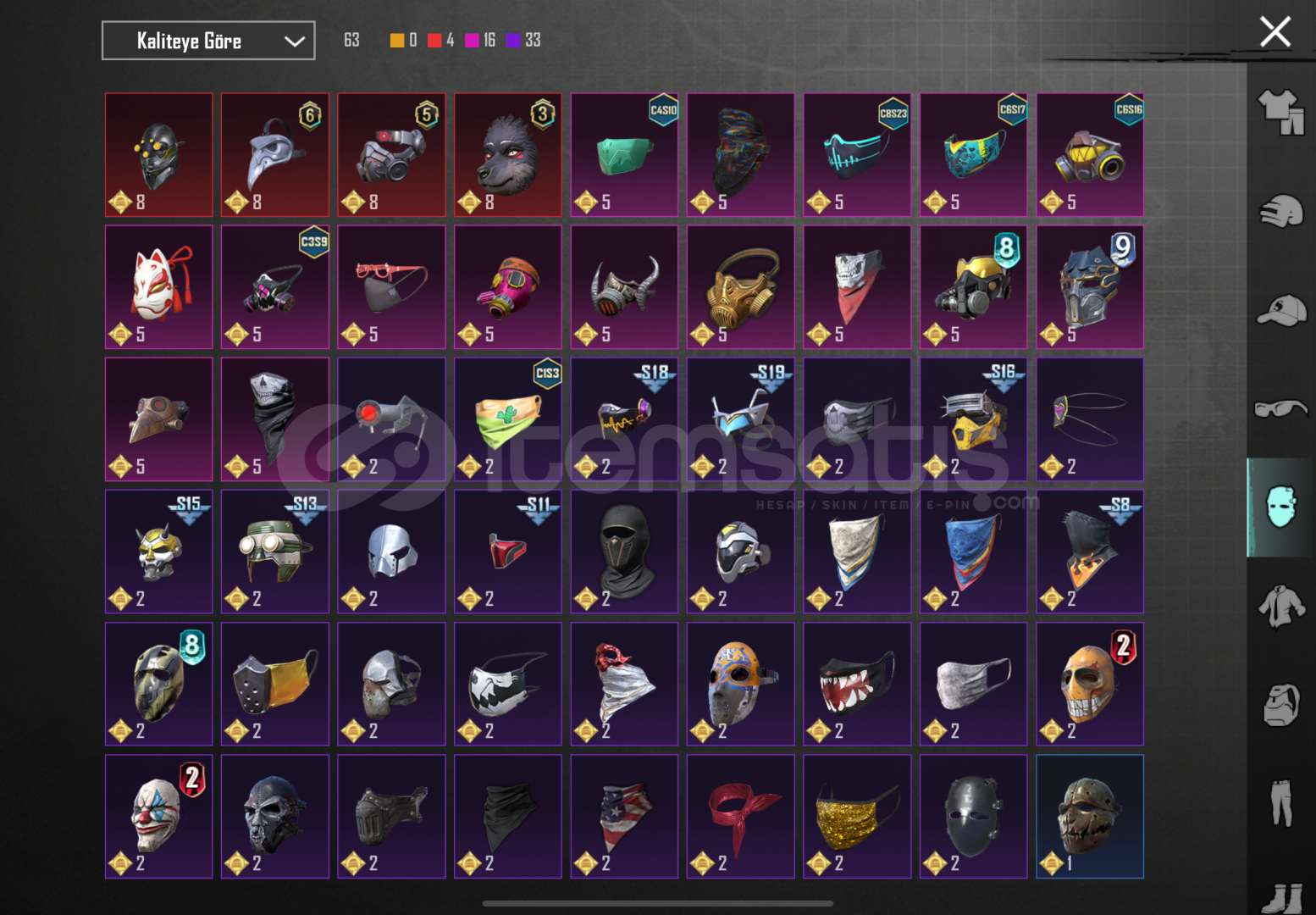This screenshot has width=1316, height=915.
Task: Select the blue-bordered hockey mask worth 1
Action: tap(1090, 817)
